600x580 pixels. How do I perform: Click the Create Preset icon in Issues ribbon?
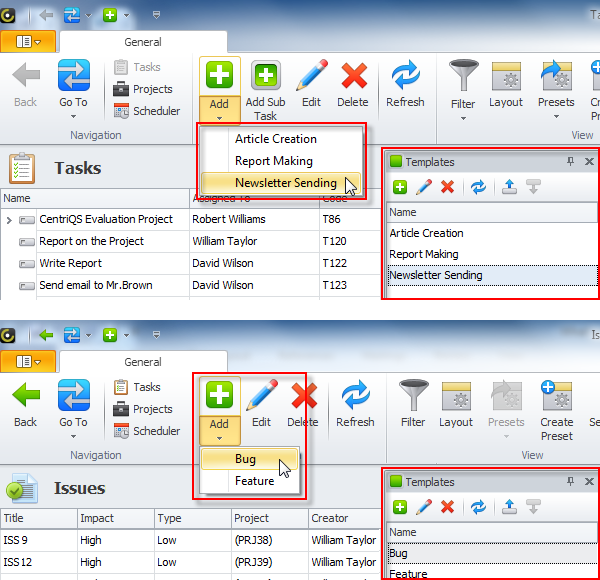556,397
